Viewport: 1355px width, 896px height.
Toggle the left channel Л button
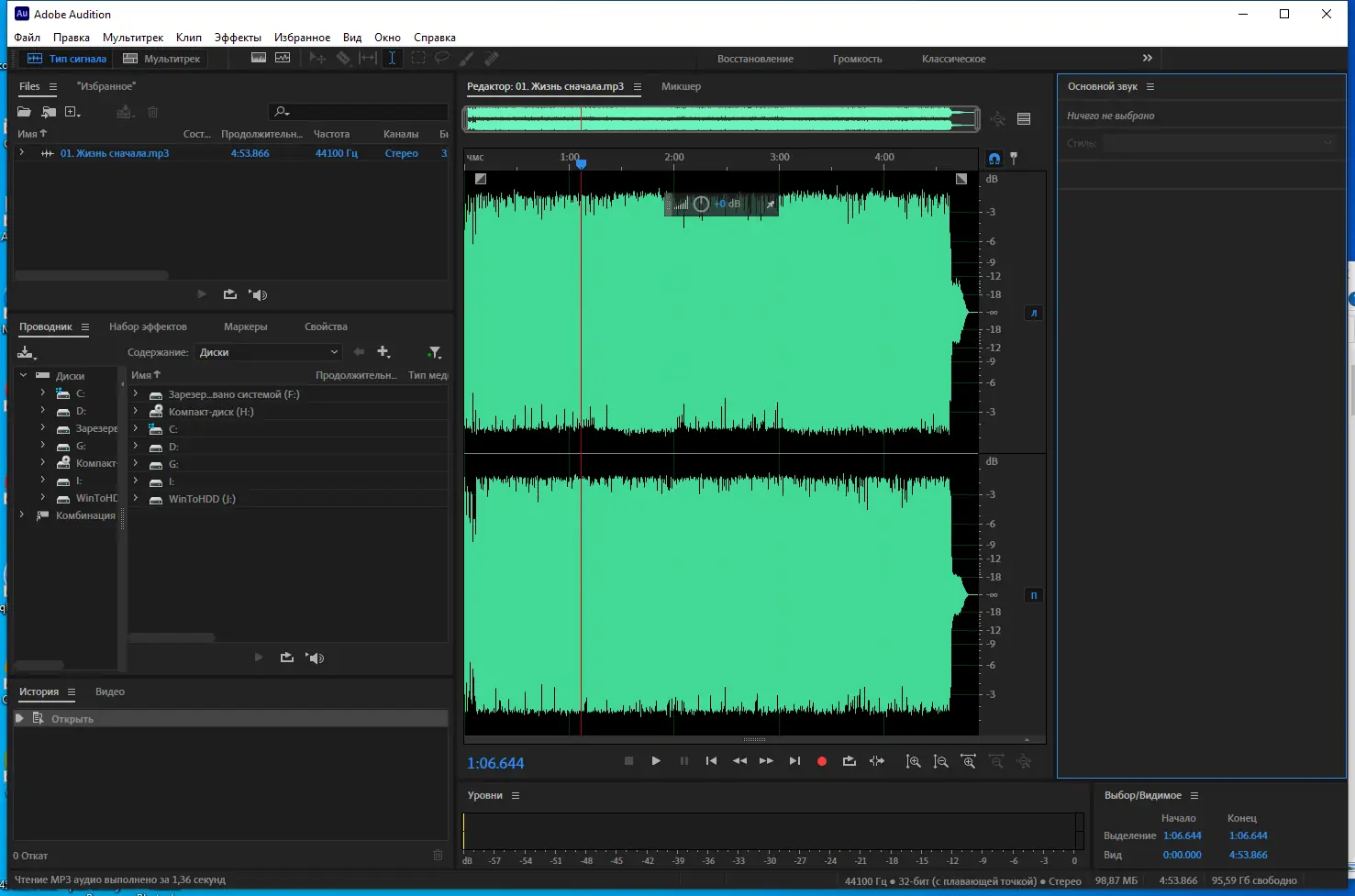[x=1034, y=313]
